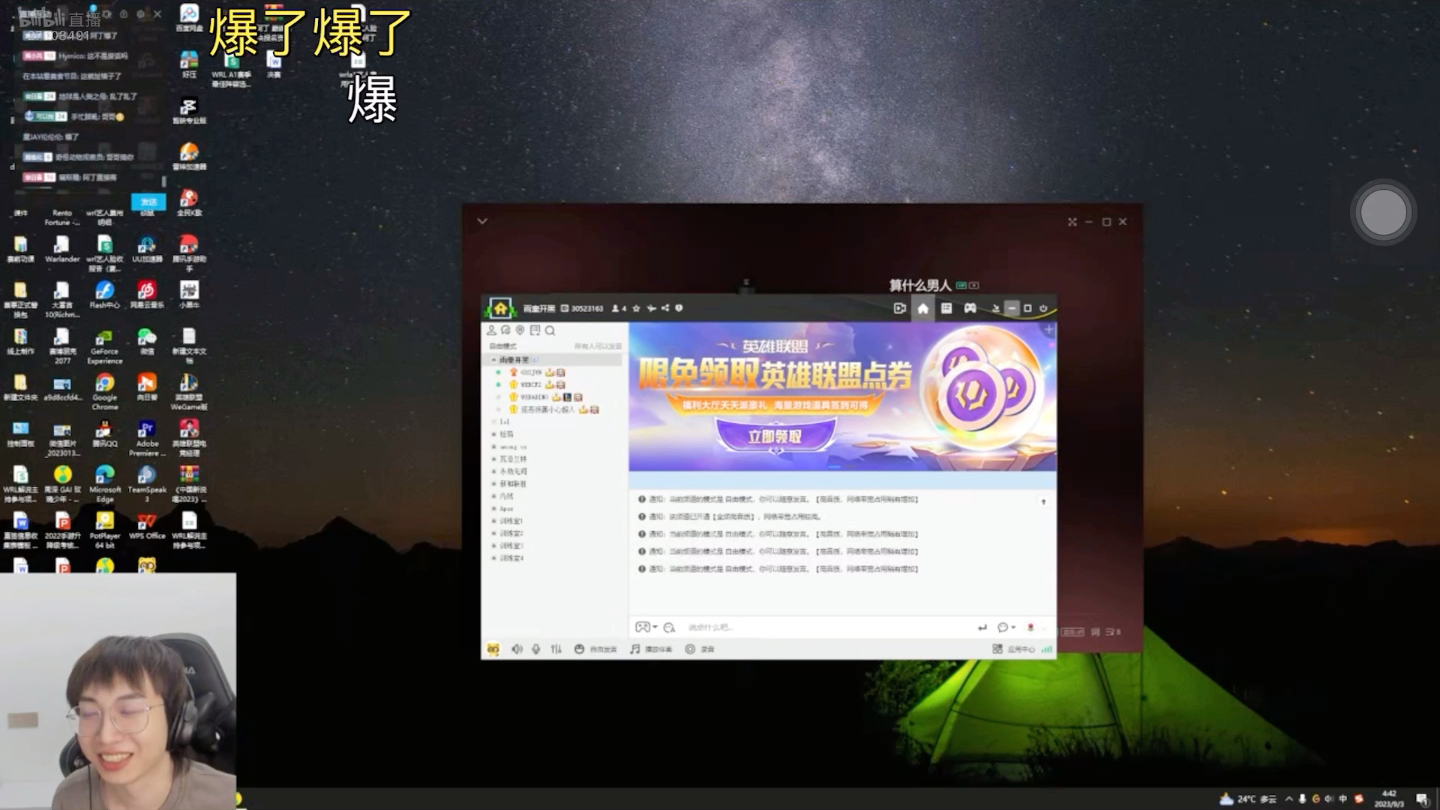Click the red flower gift icon
The width and height of the screenshot is (1440, 810).
(x=1031, y=627)
